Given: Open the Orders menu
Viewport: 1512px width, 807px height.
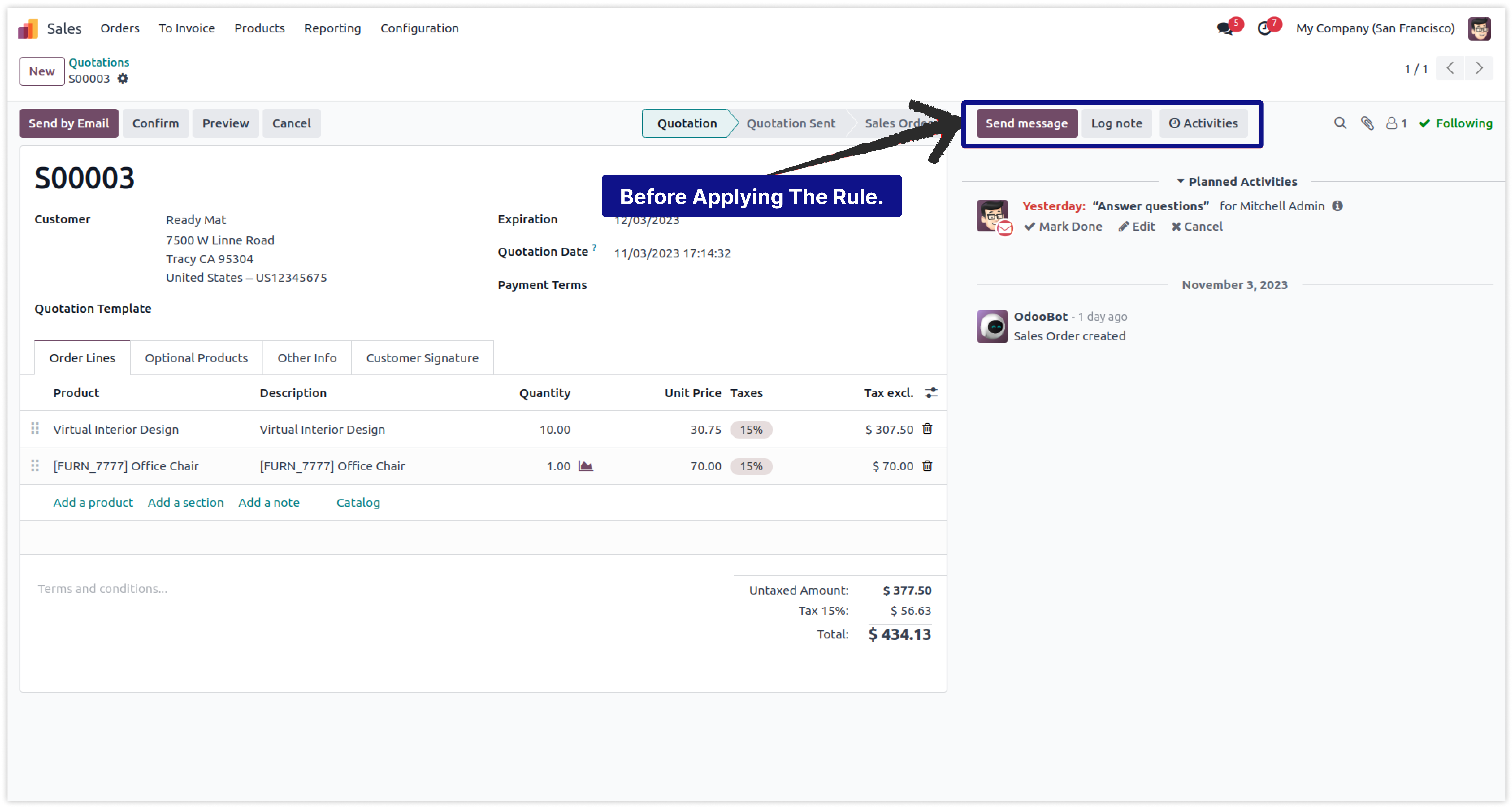Looking at the screenshot, I should pos(120,28).
